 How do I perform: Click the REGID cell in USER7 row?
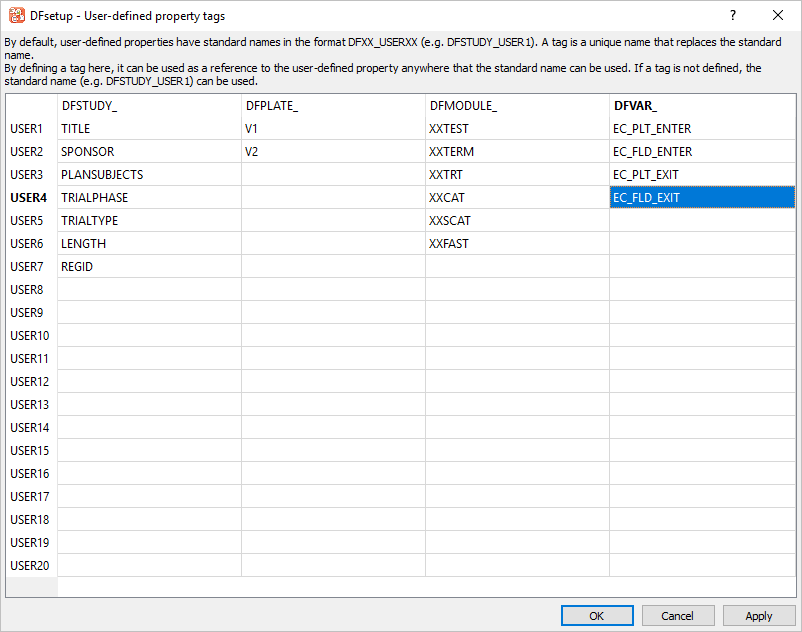[x=149, y=267]
